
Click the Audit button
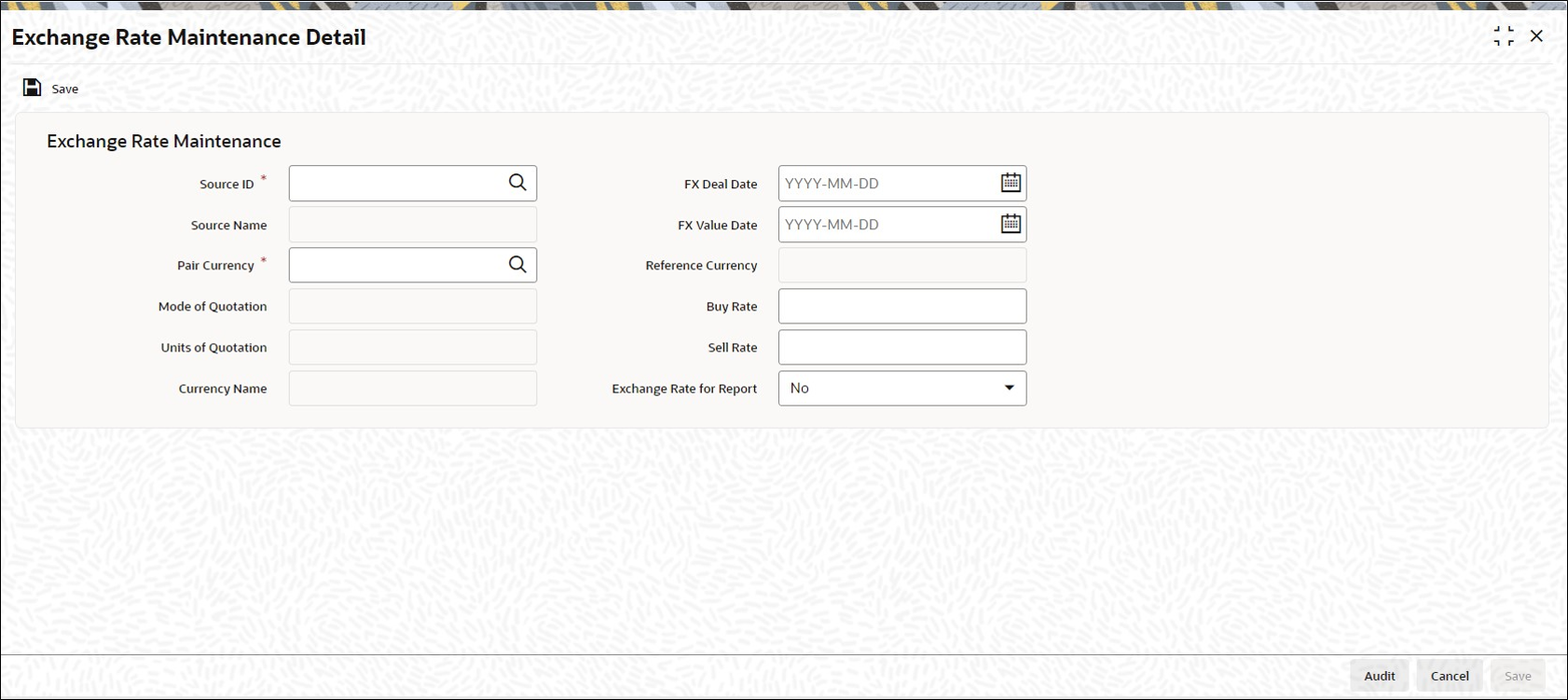tap(1380, 676)
